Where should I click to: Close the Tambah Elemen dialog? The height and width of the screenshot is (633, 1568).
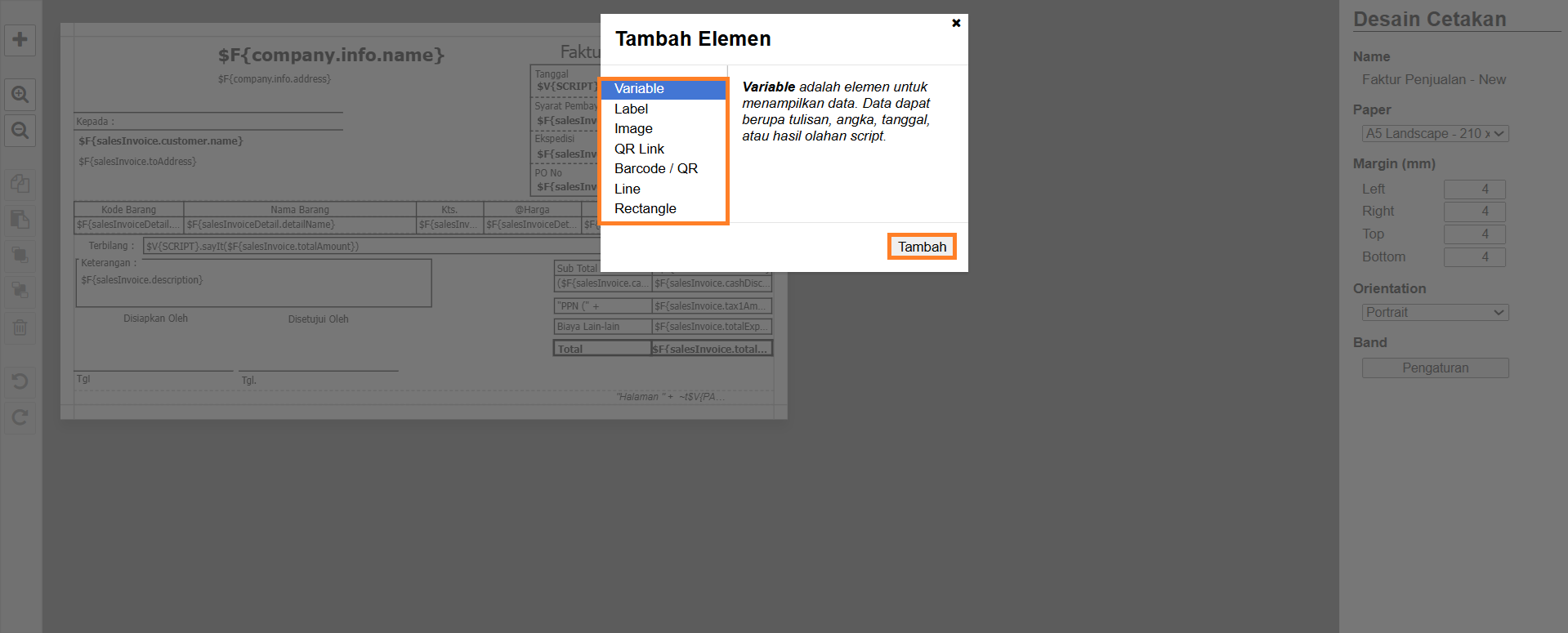(956, 23)
